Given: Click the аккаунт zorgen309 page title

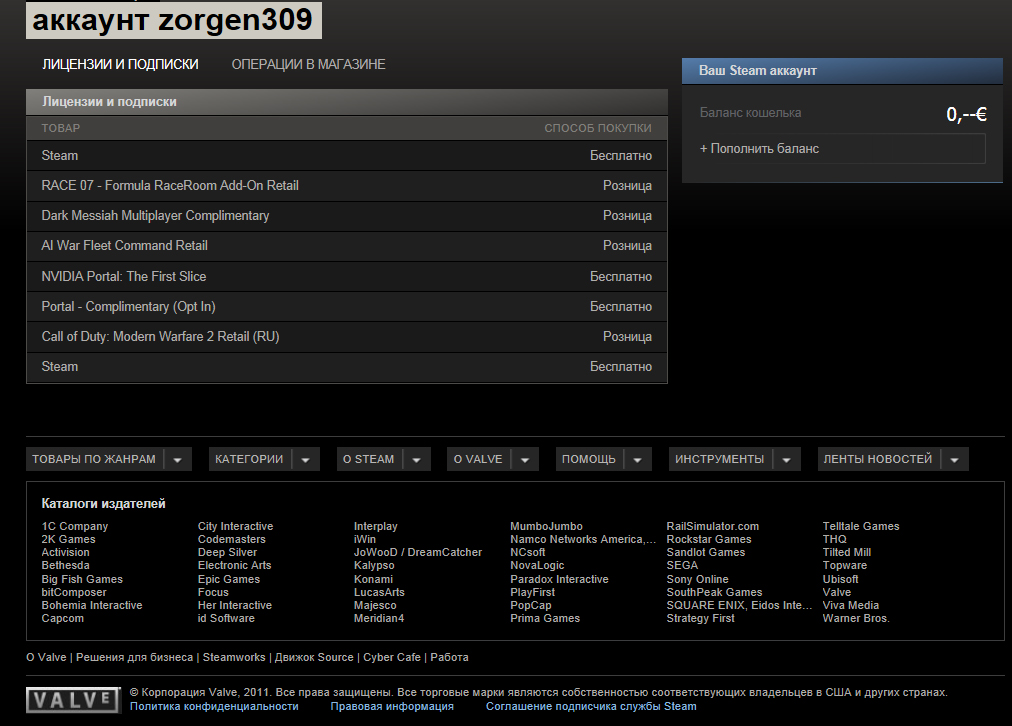Looking at the screenshot, I should [x=174, y=20].
